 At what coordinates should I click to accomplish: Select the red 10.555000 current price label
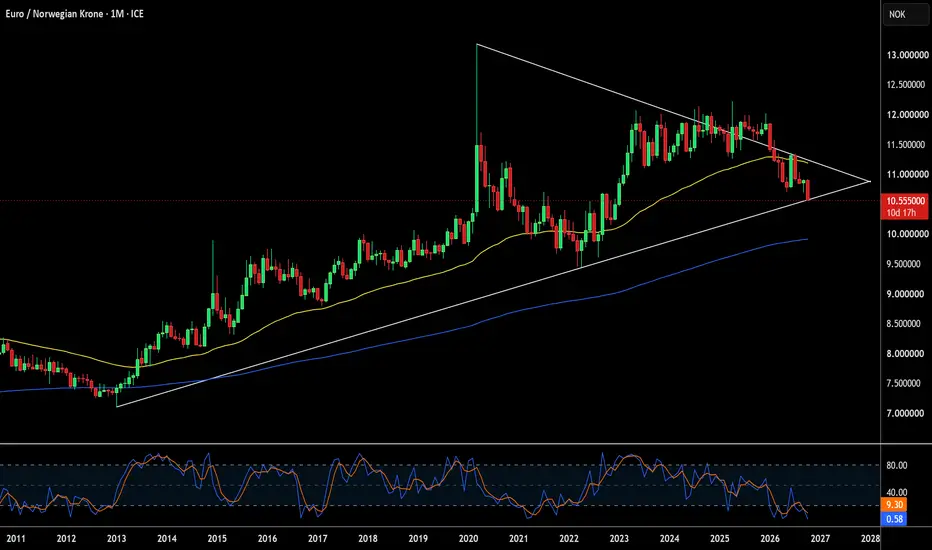905,201
